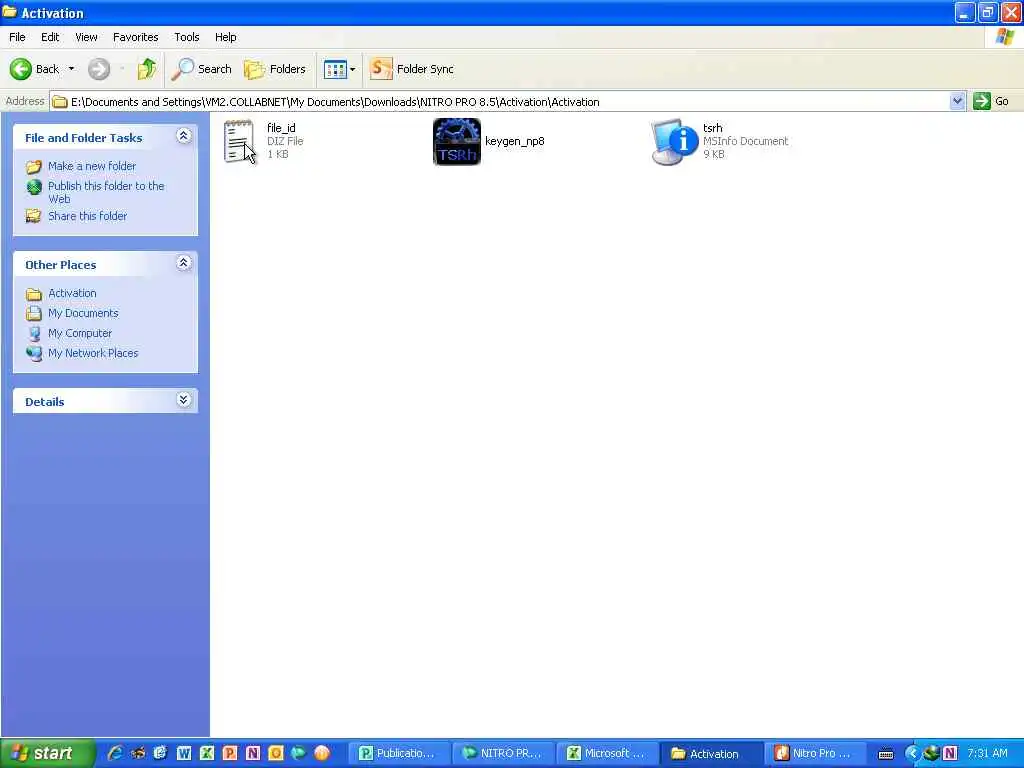This screenshot has height=768, width=1024.
Task: Click the 'file_id' file name text
Action: click(281, 128)
